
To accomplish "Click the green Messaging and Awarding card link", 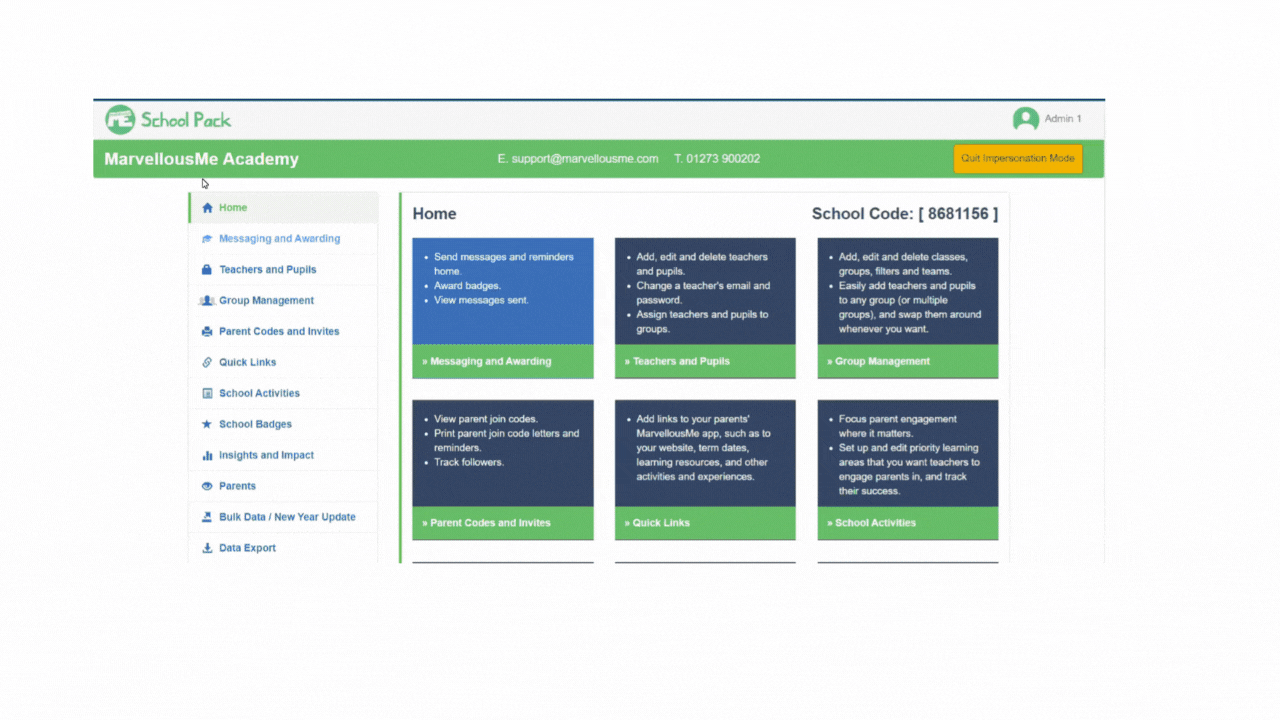I will [503, 362].
